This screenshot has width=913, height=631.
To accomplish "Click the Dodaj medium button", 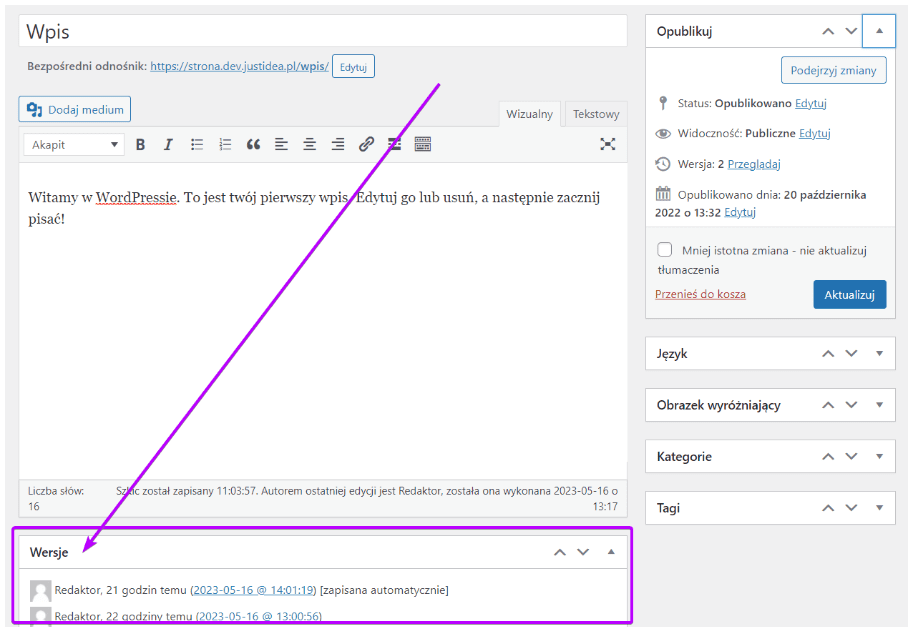I will click(75, 109).
